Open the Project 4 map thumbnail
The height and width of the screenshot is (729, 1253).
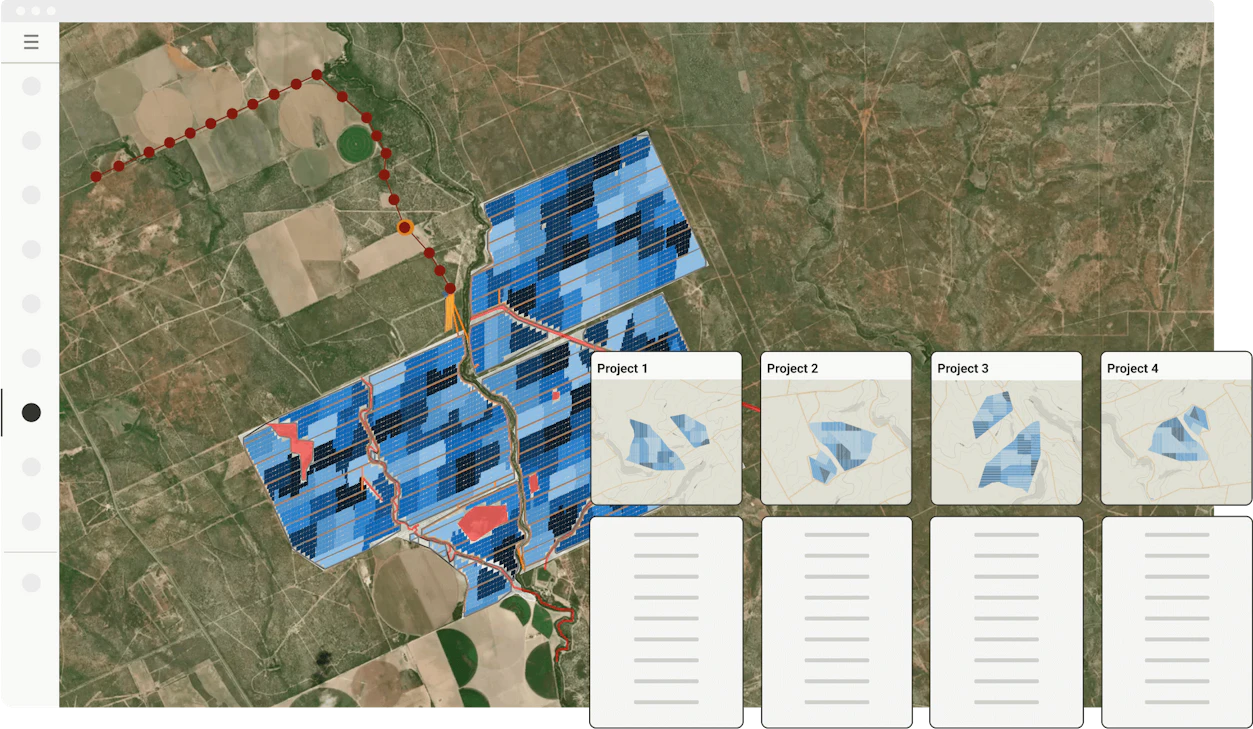1176,442
